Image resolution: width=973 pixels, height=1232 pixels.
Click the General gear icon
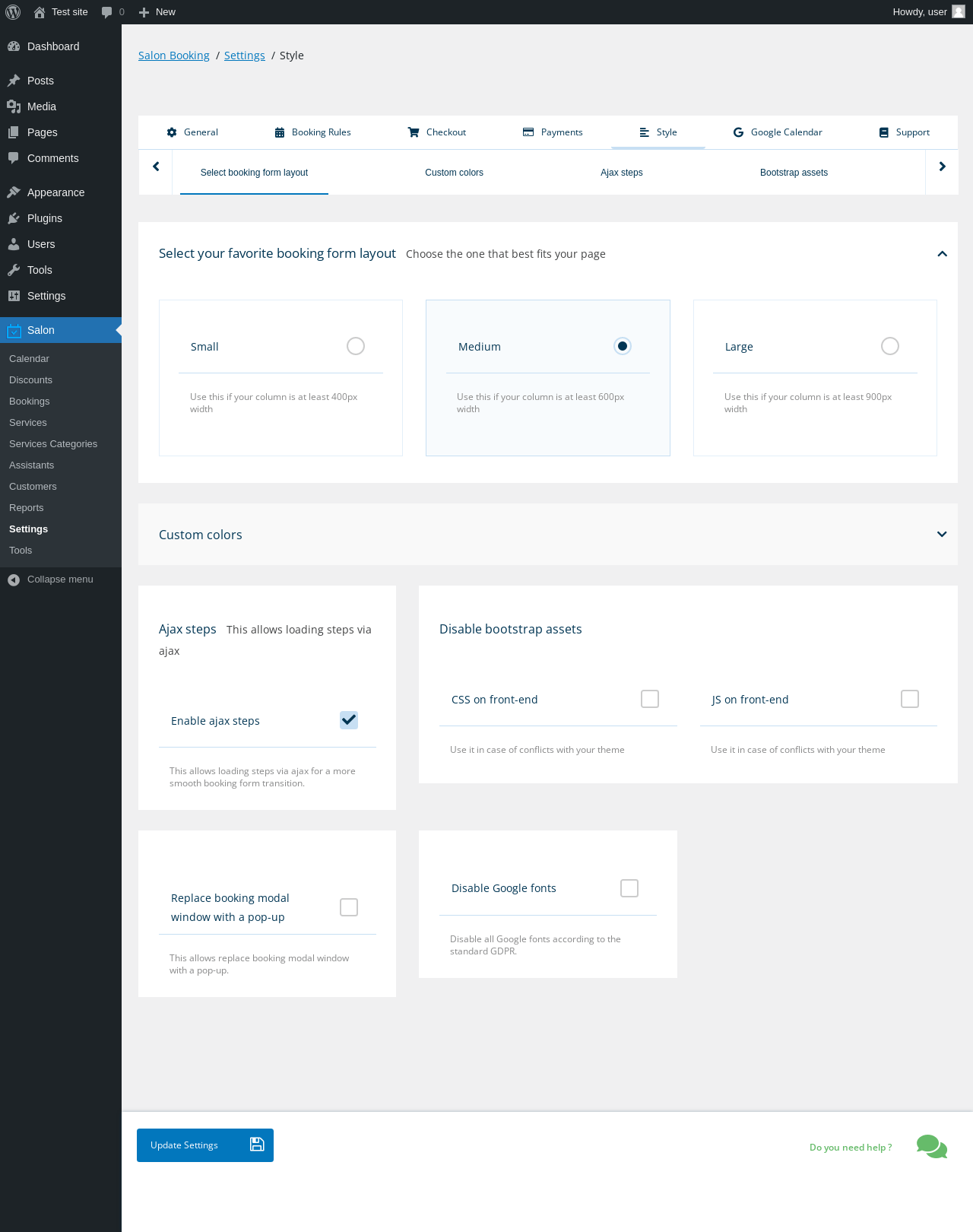172,132
